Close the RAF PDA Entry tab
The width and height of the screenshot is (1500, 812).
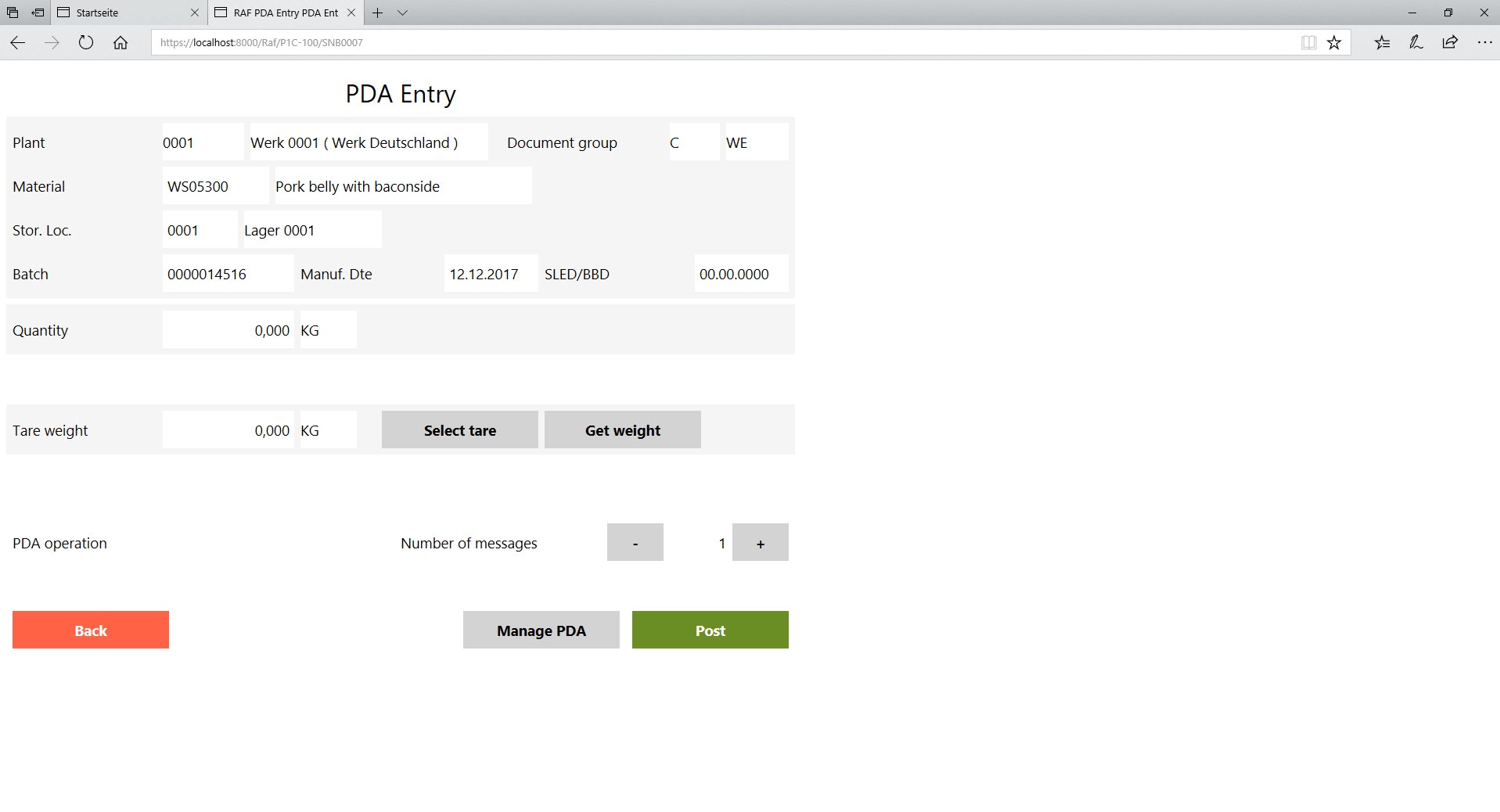[x=351, y=13]
